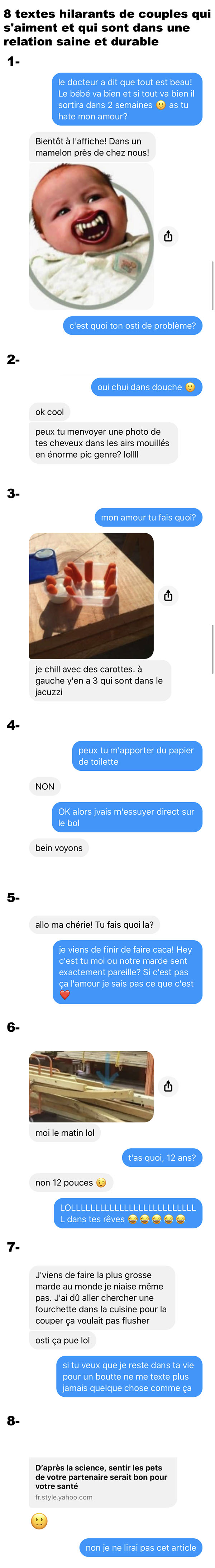Select the large smiley emoji under the article preview
Viewport: 215px width, 1568px height.
point(39,1521)
